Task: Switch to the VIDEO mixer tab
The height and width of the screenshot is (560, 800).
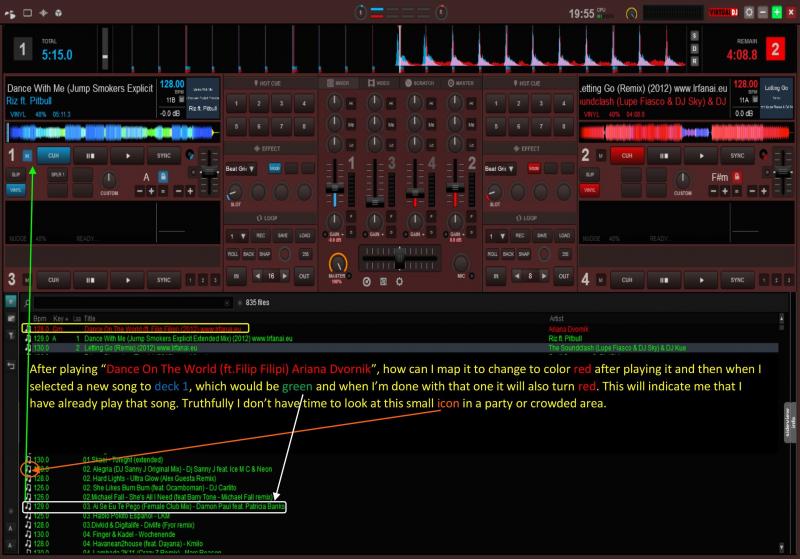Action: pyautogui.click(x=378, y=81)
